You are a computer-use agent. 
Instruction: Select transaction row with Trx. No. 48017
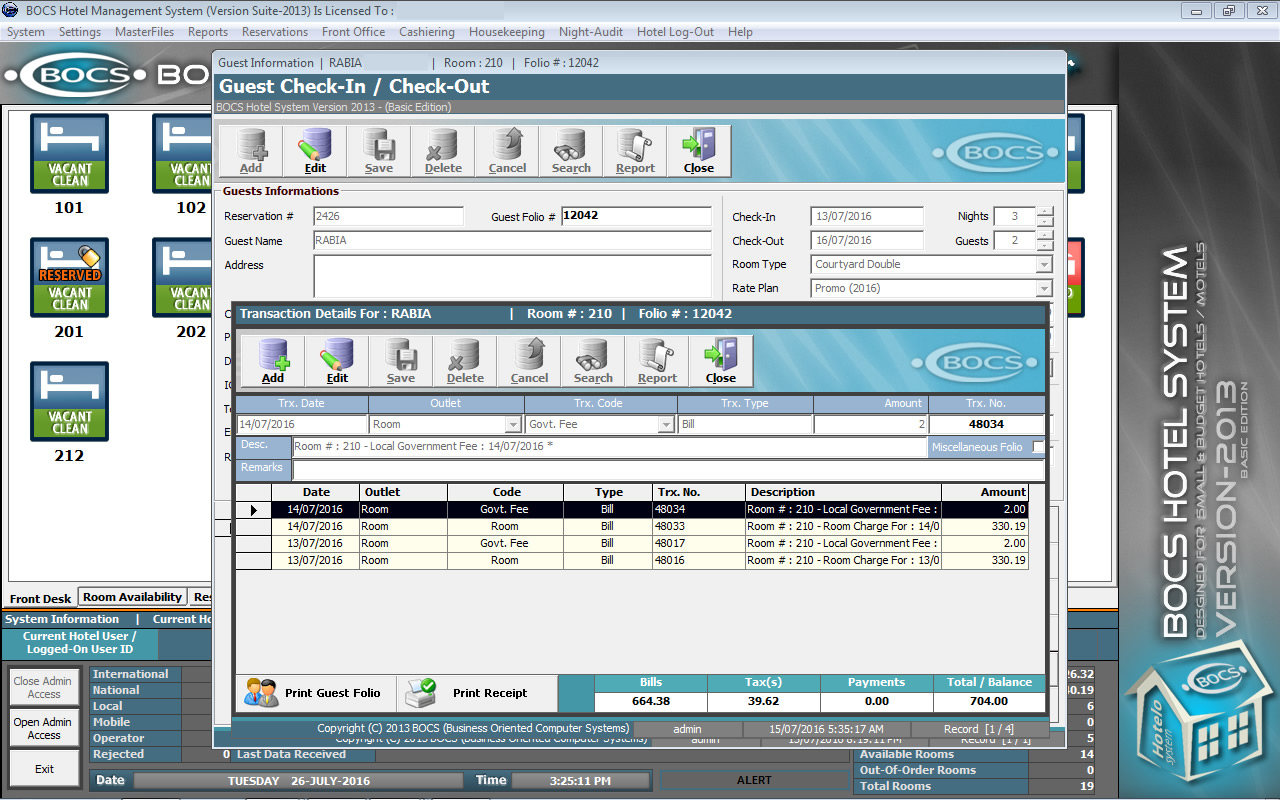(631, 544)
